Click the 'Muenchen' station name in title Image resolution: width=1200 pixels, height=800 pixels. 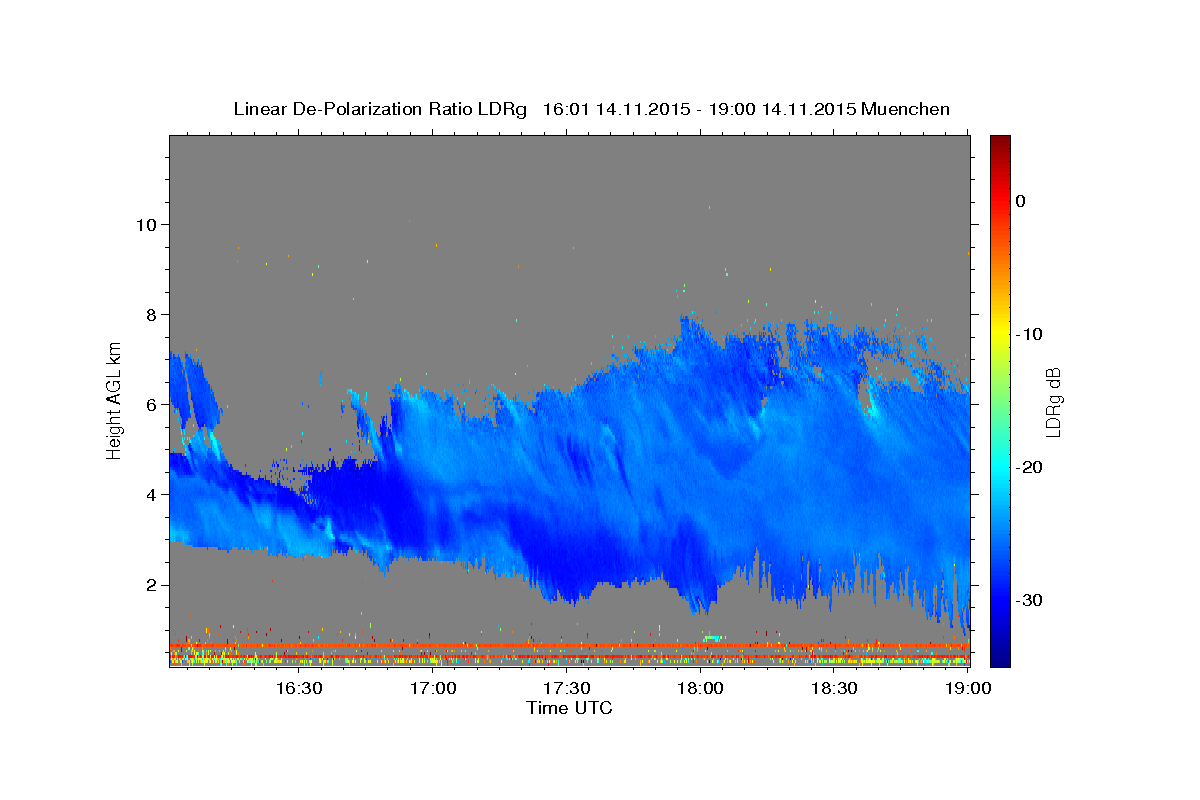(x=905, y=109)
